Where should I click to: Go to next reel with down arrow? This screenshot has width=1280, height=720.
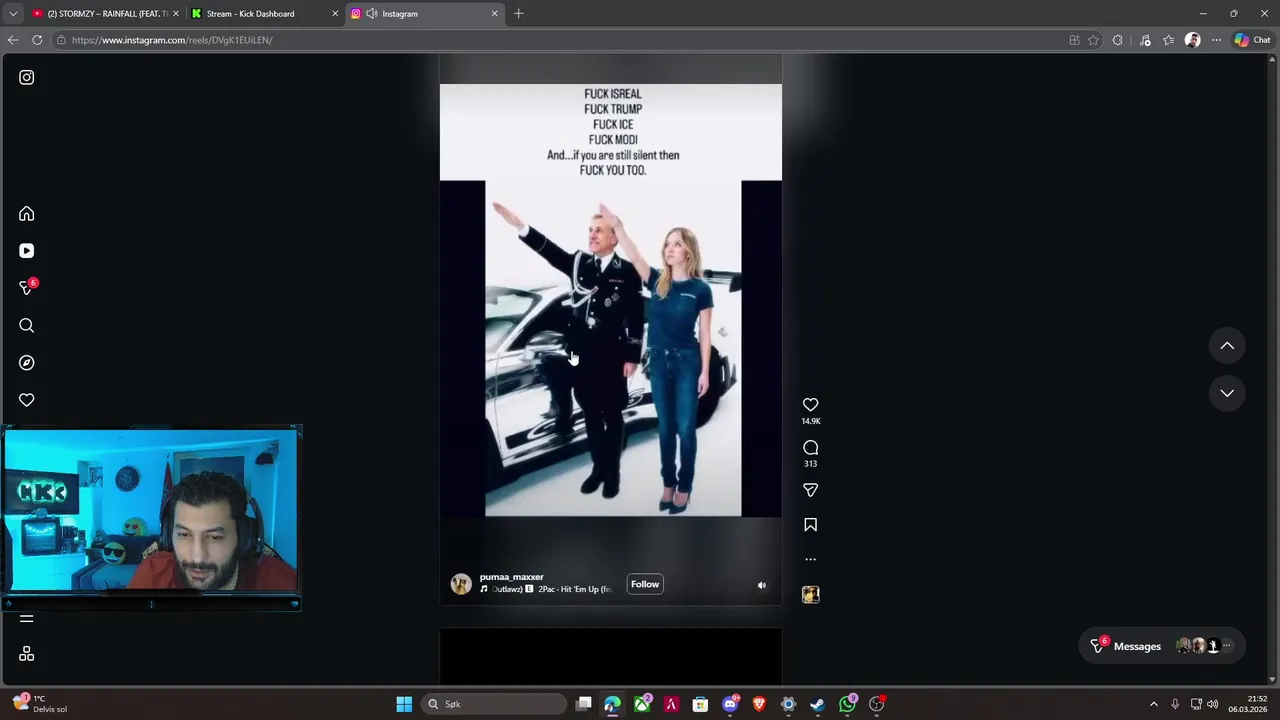point(1227,393)
